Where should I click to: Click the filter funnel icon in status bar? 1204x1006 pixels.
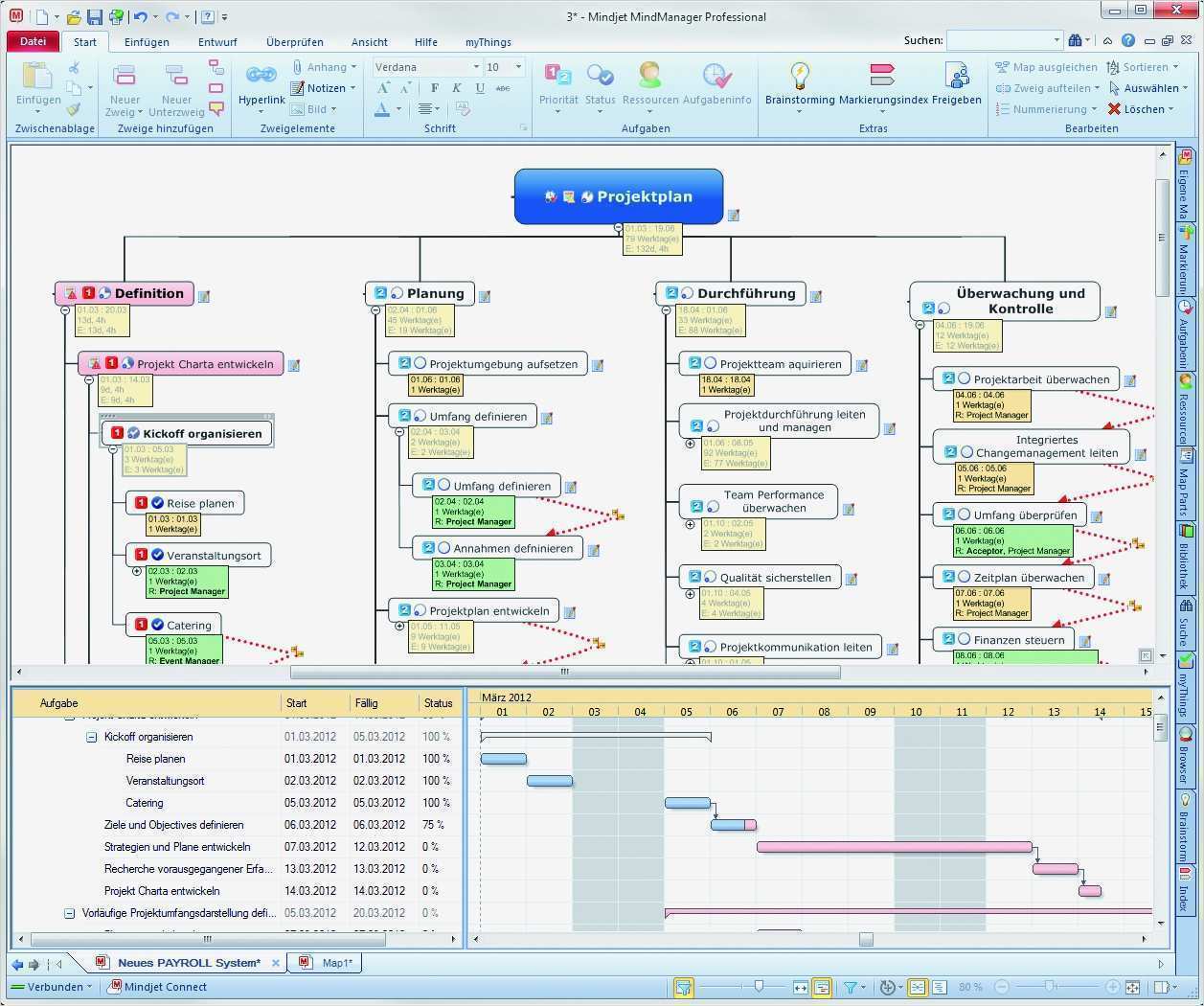click(x=849, y=987)
